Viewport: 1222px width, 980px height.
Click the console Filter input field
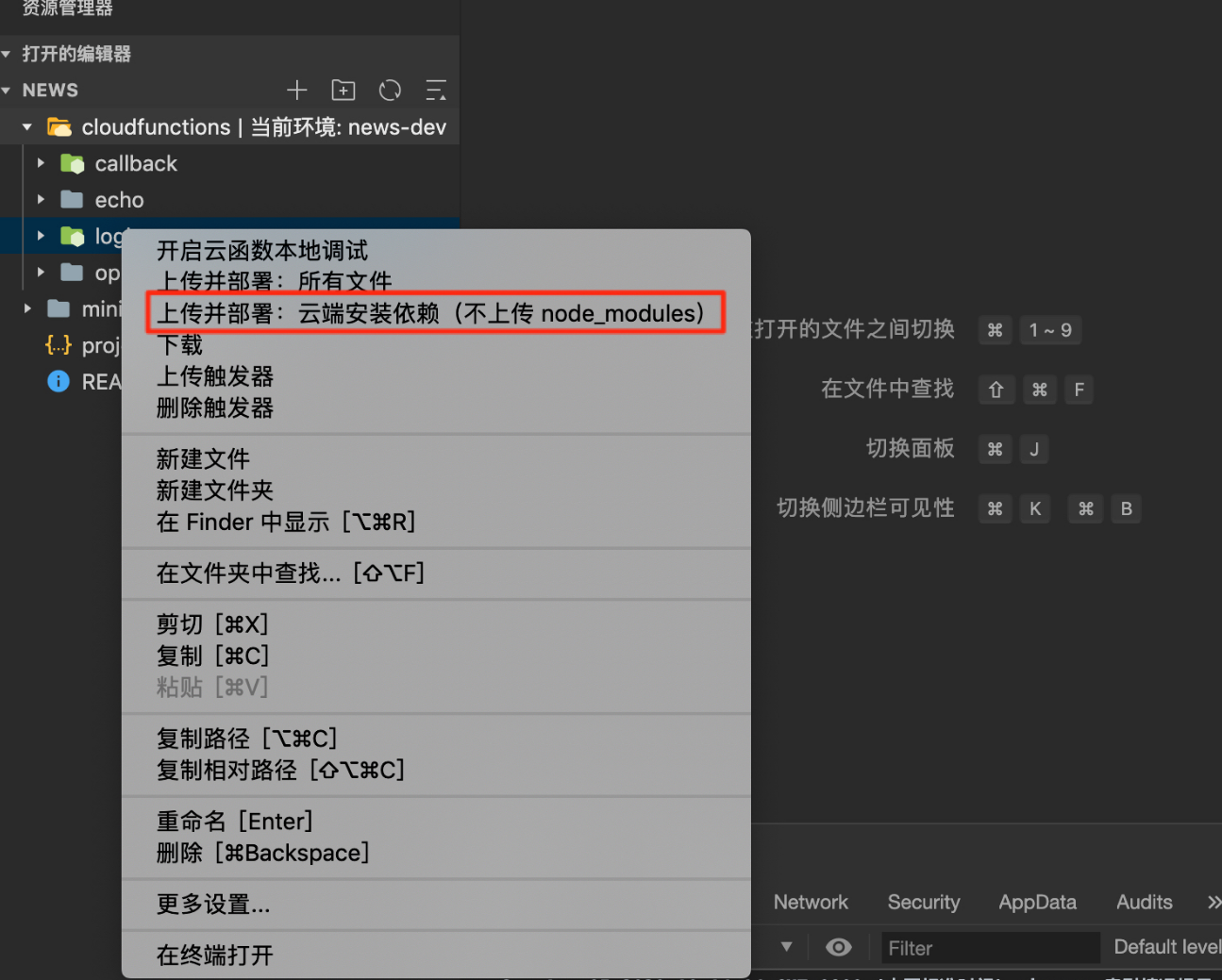[991, 948]
